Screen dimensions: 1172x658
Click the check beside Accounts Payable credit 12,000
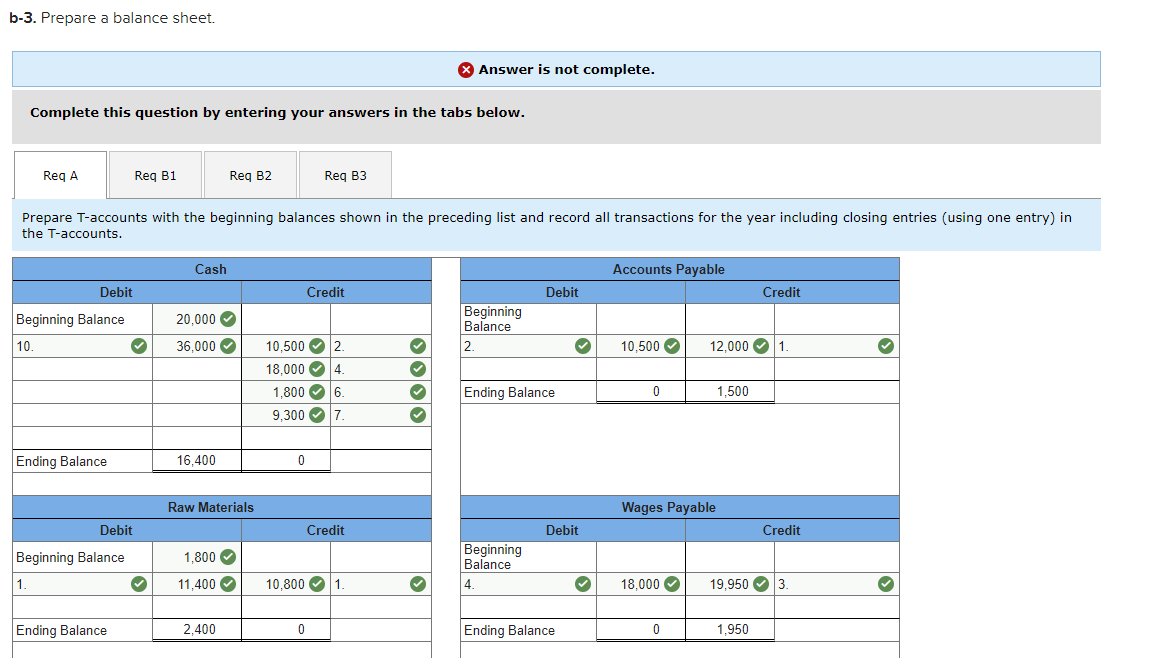pos(761,346)
